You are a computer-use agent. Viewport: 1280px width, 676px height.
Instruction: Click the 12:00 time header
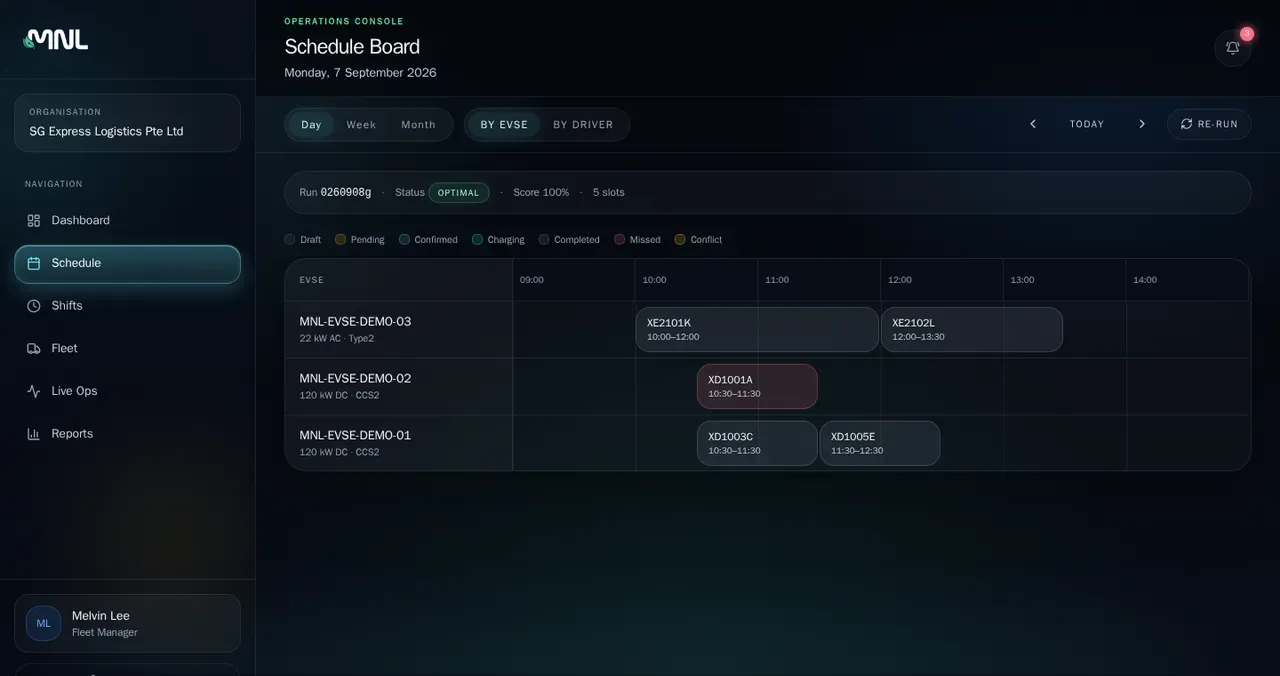click(x=900, y=280)
